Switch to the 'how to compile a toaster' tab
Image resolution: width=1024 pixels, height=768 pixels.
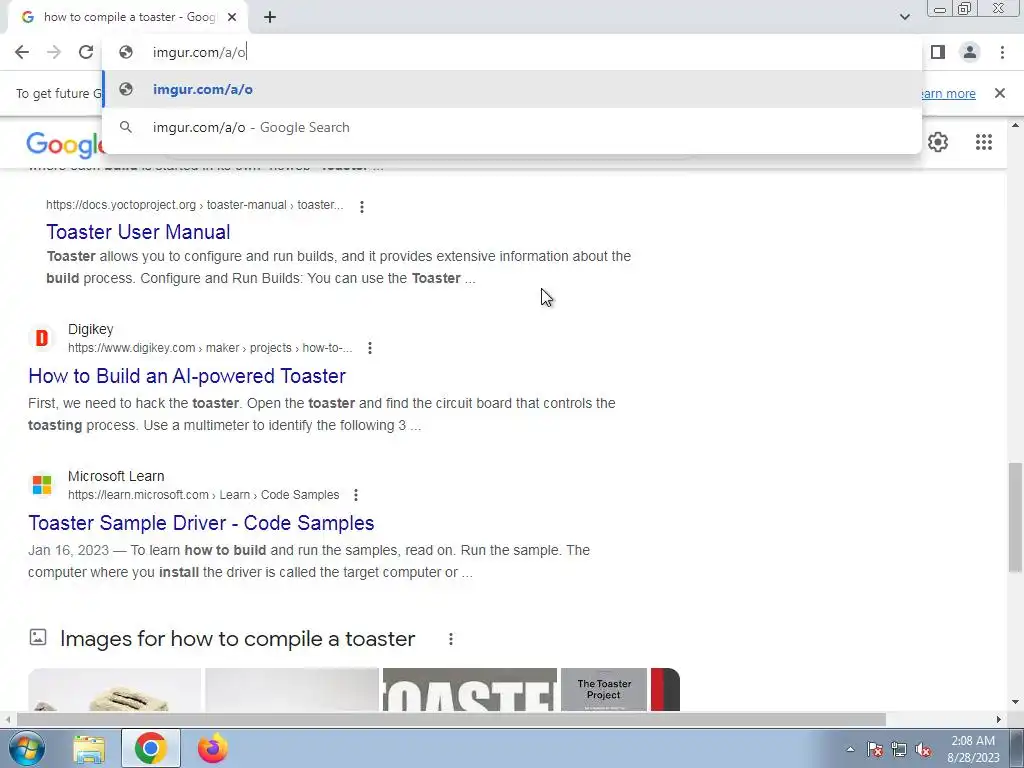(x=127, y=18)
